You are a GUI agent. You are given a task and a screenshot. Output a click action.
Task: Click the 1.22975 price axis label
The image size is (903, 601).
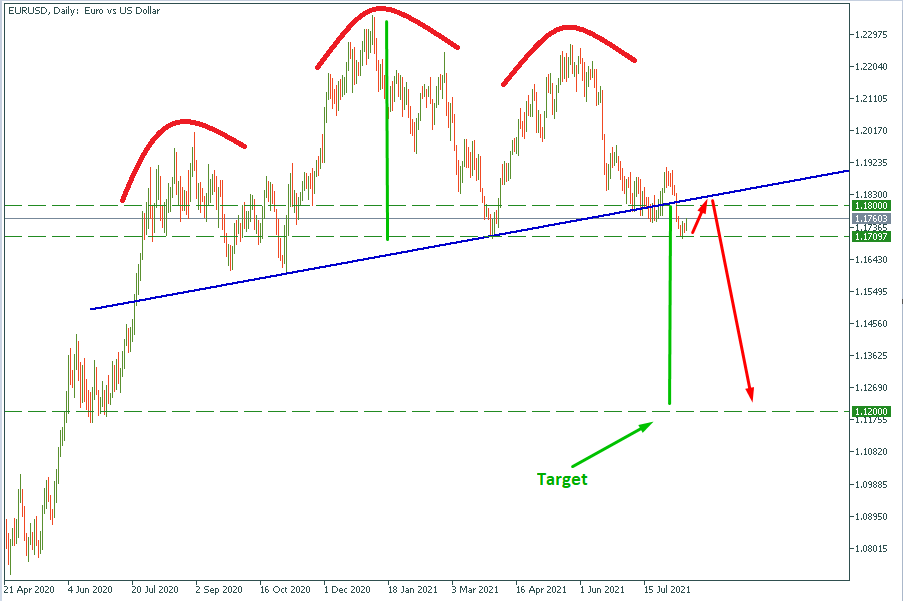pyautogui.click(x=868, y=35)
